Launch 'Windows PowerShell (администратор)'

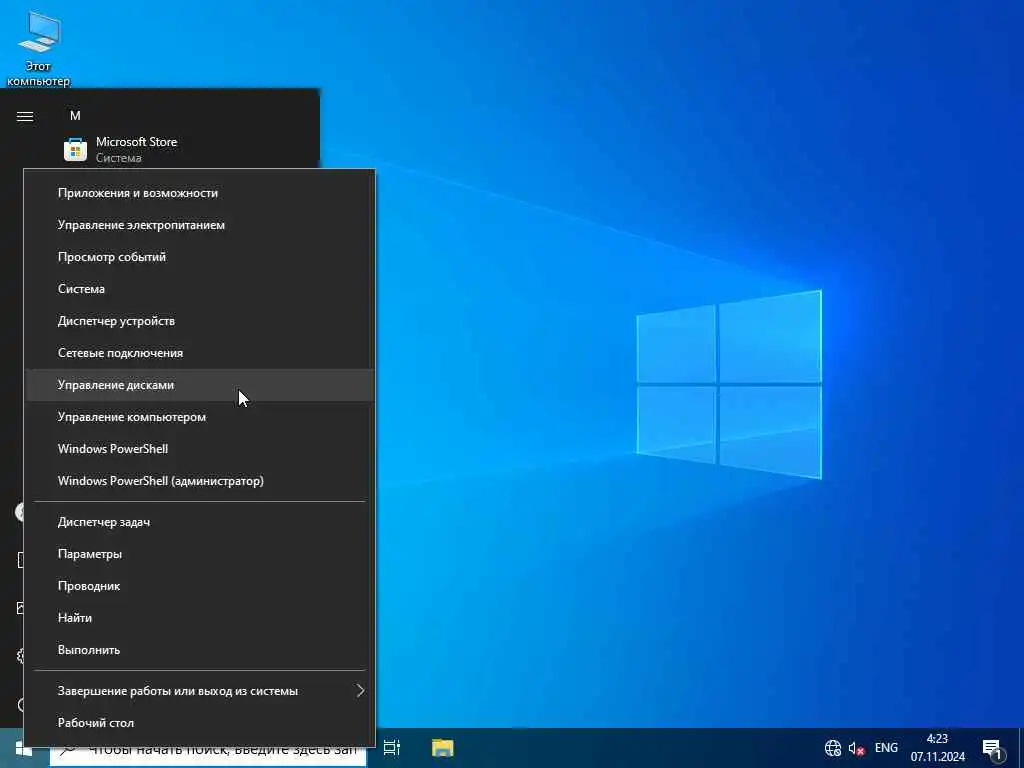(x=199, y=481)
